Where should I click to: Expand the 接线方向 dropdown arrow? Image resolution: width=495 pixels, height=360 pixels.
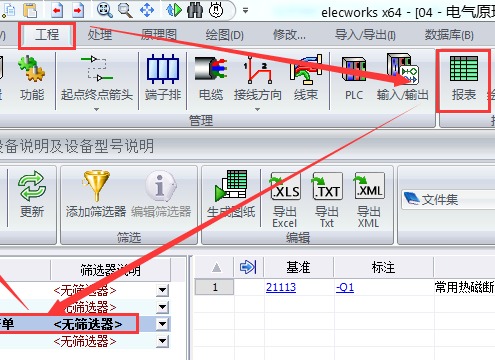coord(257,109)
